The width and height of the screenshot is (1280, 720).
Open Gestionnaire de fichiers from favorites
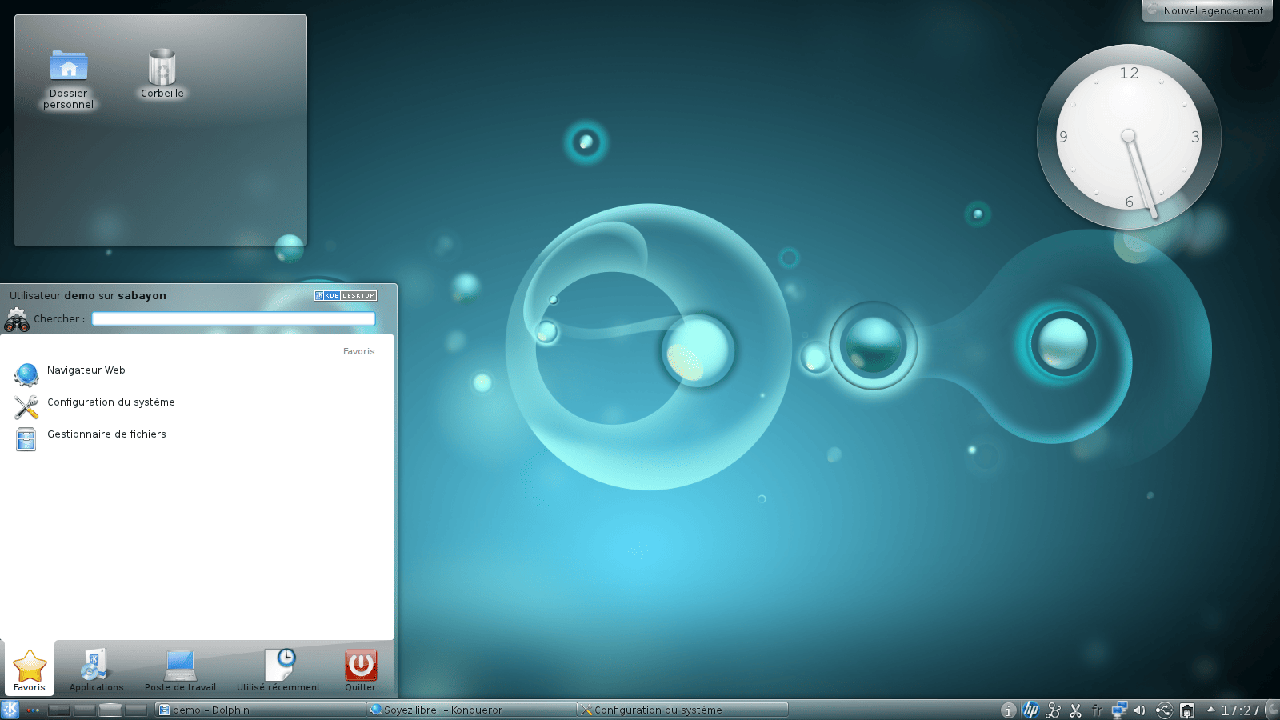106,435
